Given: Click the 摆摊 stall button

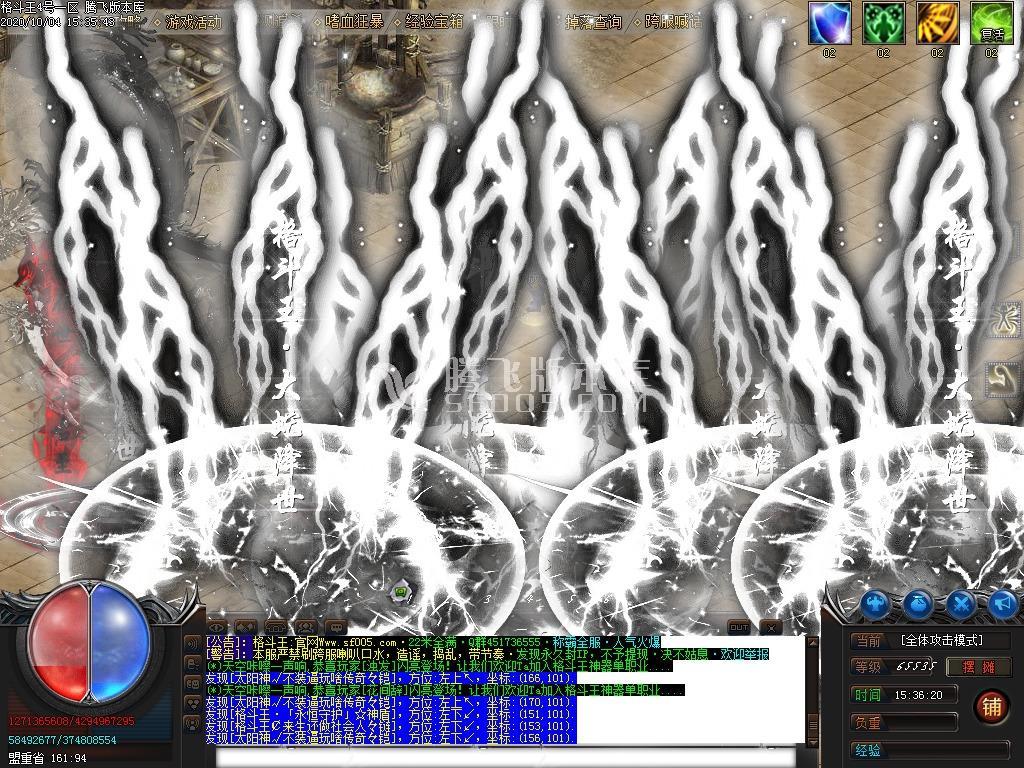Looking at the screenshot, I should pyautogui.click(x=978, y=667).
